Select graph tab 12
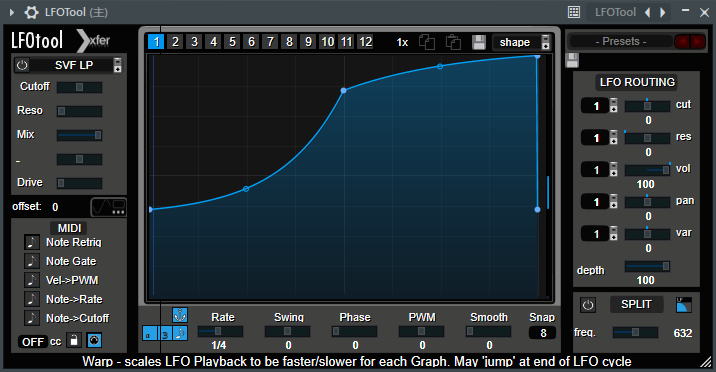Viewport: 716px width, 372px height. click(x=365, y=42)
